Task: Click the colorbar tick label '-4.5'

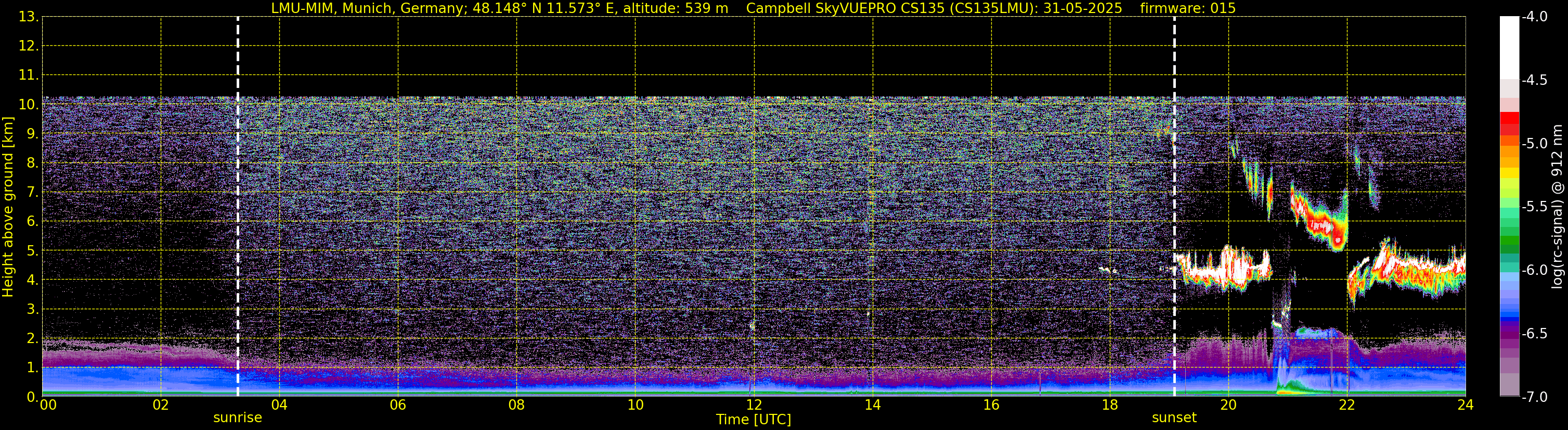Action: pos(1534,80)
